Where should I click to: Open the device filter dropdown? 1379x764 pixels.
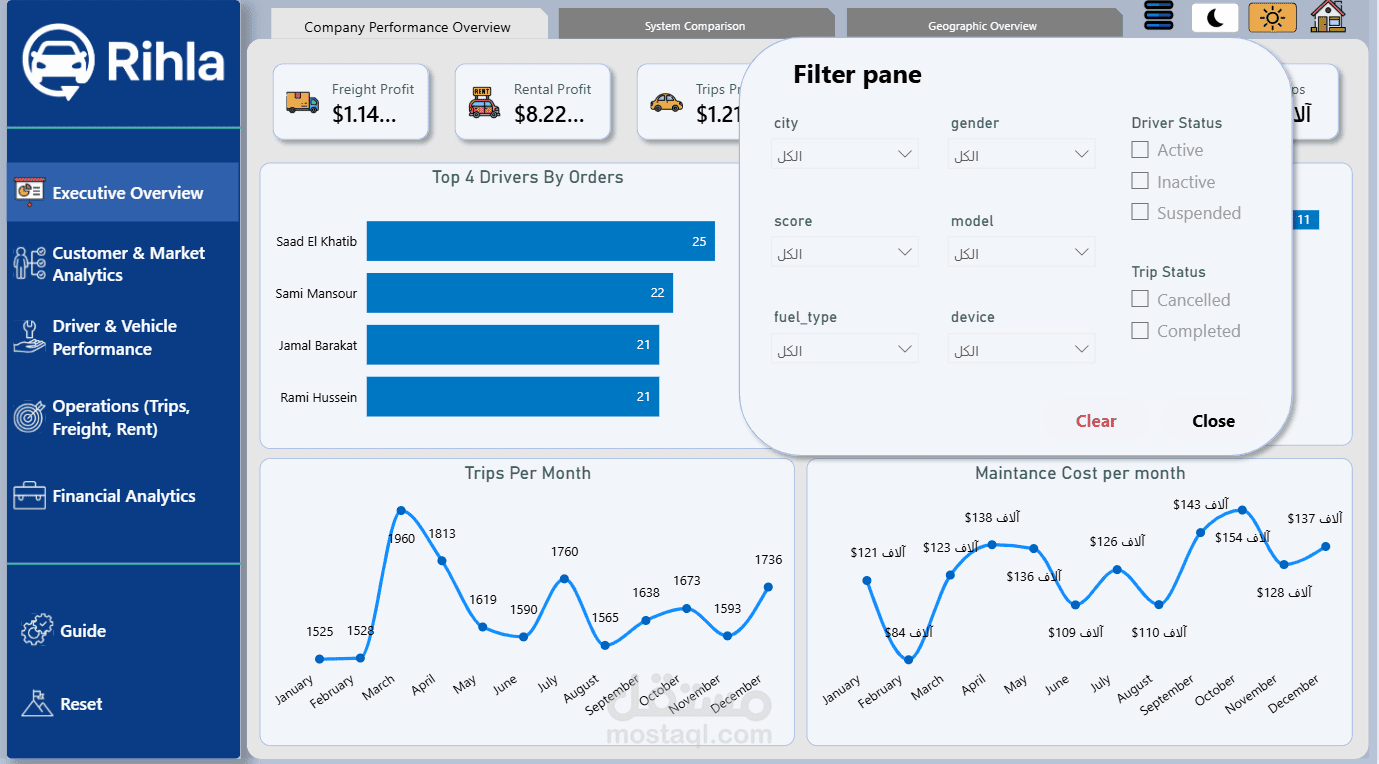[1022, 350]
